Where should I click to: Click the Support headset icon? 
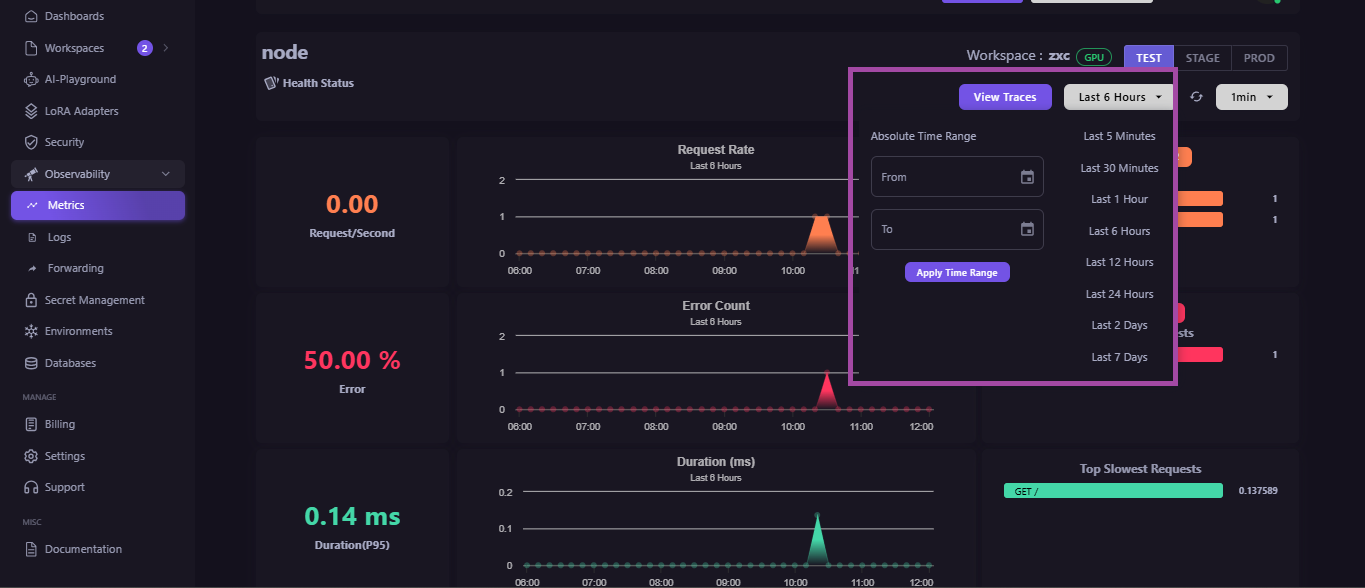(31, 487)
